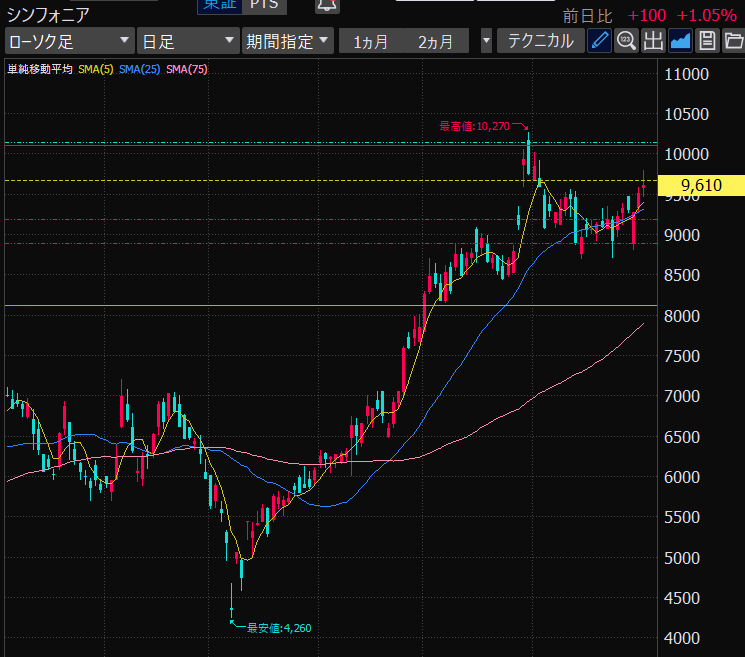Click the 前日比 label
The width and height of the screenshot is (745, 657).
pos(588,16)
